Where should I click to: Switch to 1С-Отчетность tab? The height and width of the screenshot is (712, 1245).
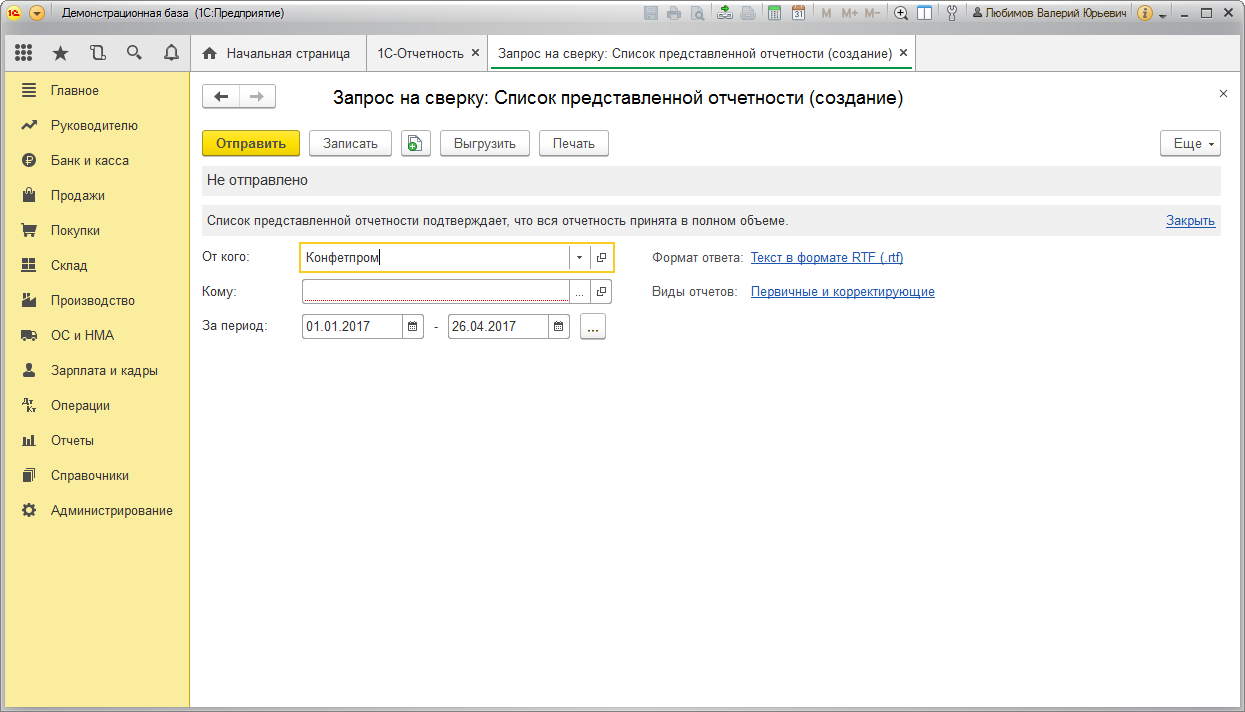[420, 53]
